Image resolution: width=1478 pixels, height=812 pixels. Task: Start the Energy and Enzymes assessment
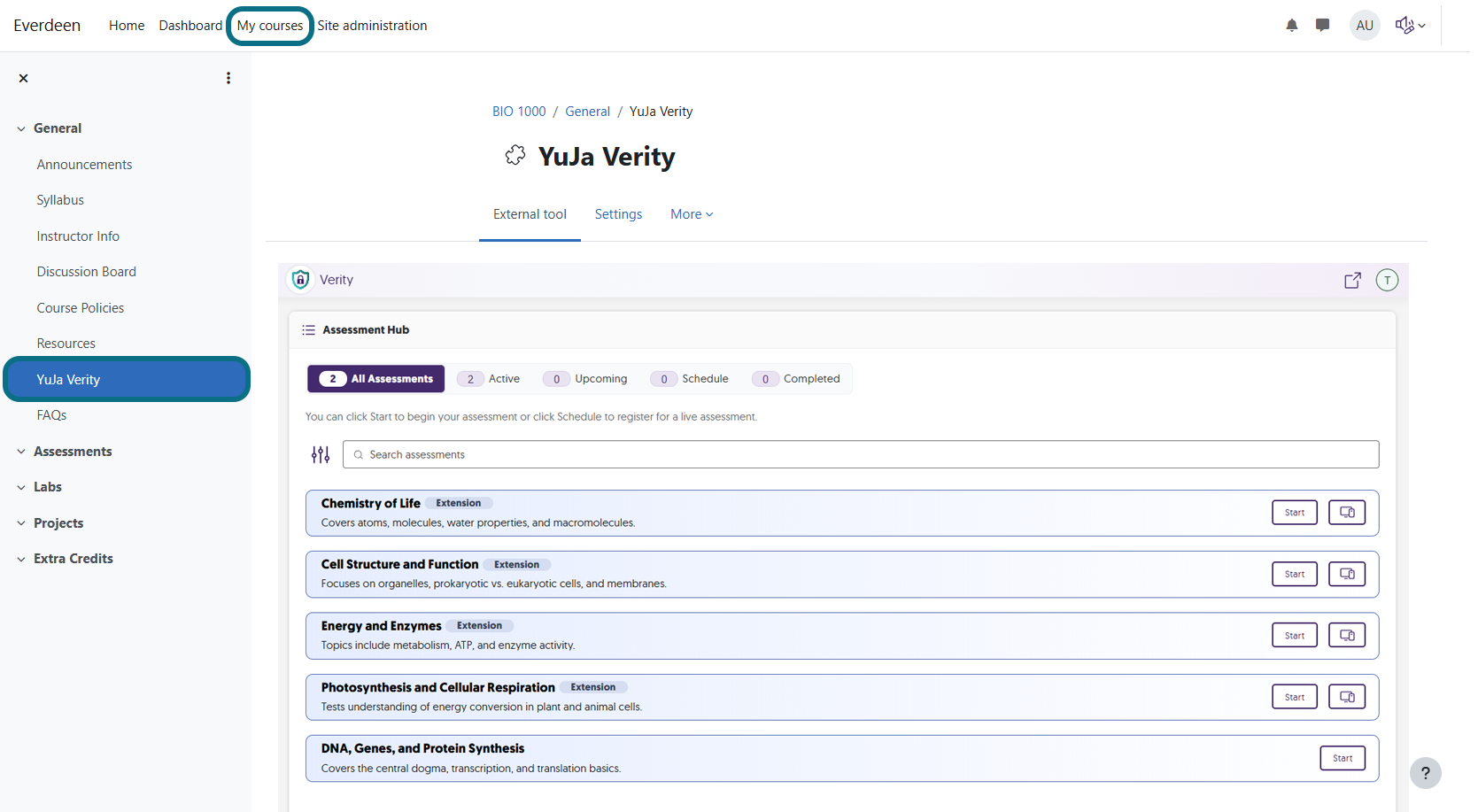point(1295,636)
